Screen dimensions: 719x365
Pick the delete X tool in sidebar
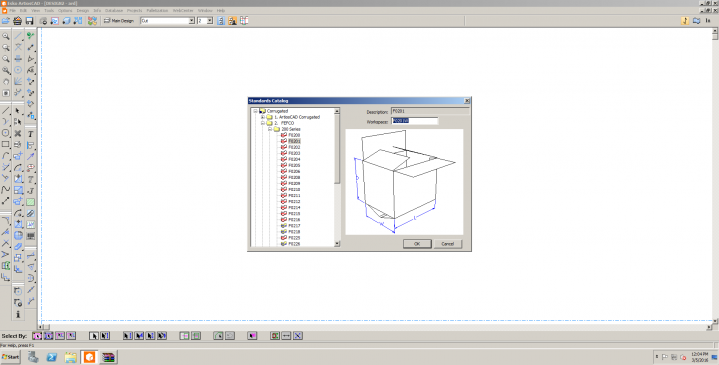[x=18, y=133]
